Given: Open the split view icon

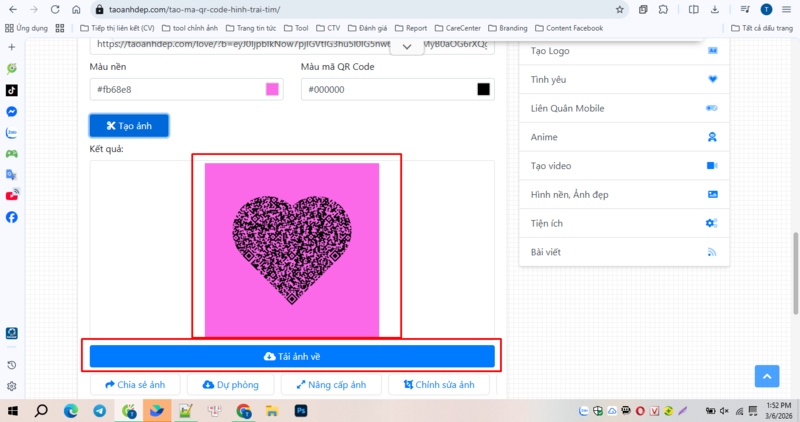Looking at the screenshot, I should 693,9.
